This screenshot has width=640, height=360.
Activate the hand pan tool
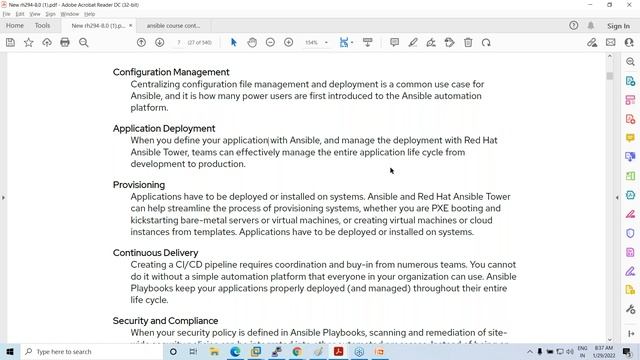tap(252, 42)
